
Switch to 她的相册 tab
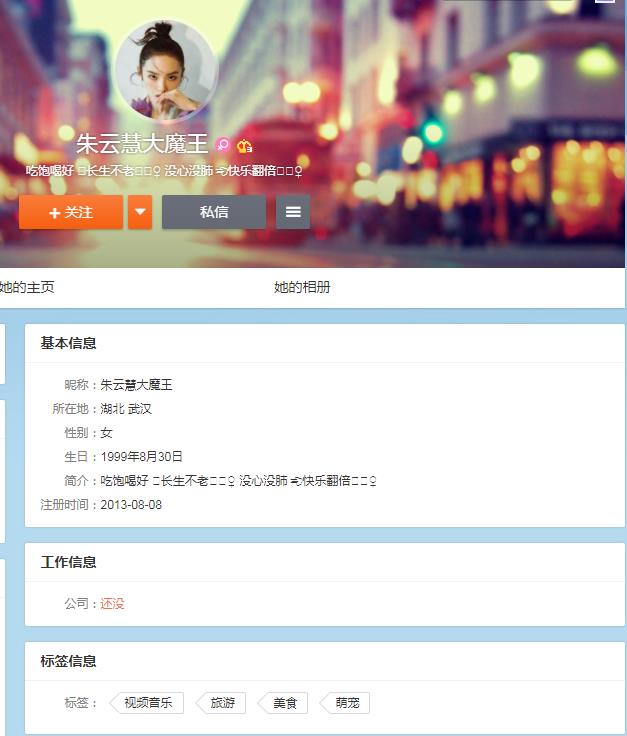pos(302,287)
